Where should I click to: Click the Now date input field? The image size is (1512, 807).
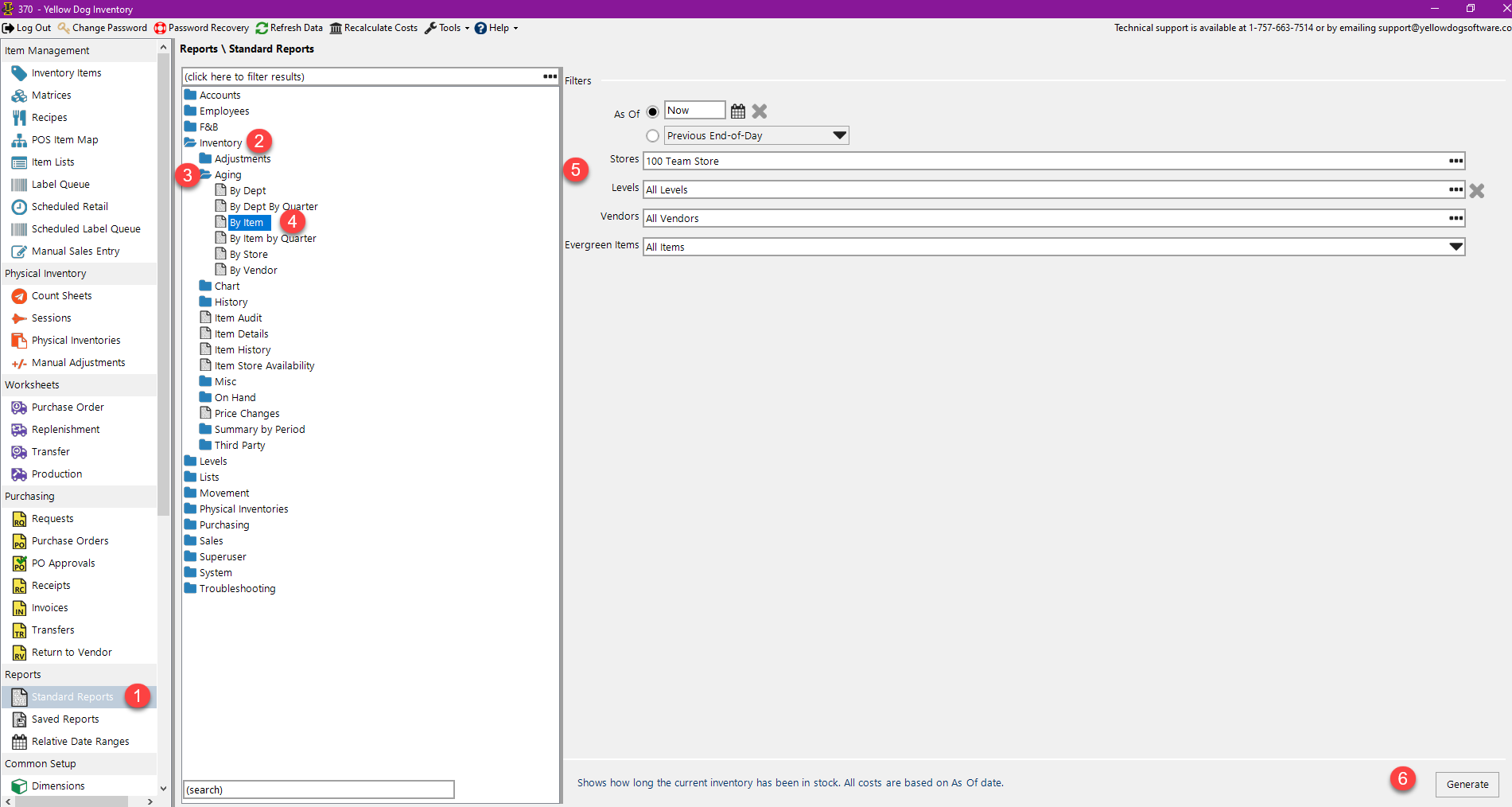click(694, 111)
